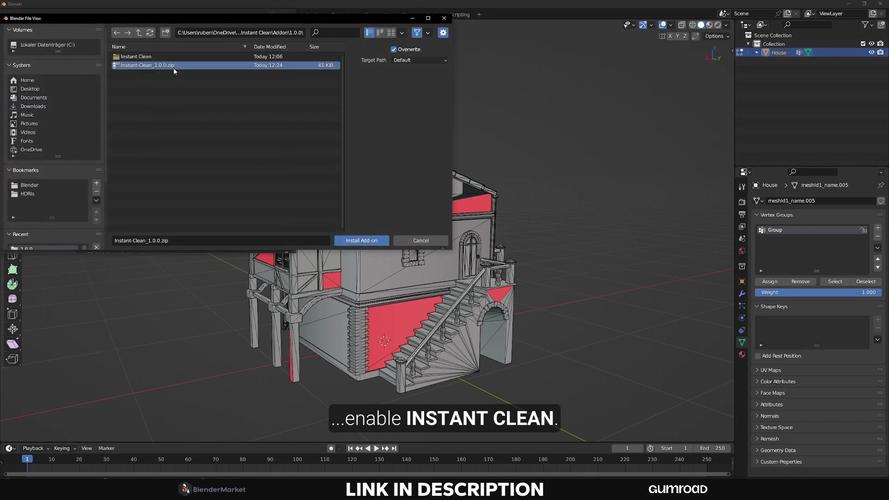The image size is (889, 500).
Task: Click vertex group Deselect button
Action: [x=866, y=281]
